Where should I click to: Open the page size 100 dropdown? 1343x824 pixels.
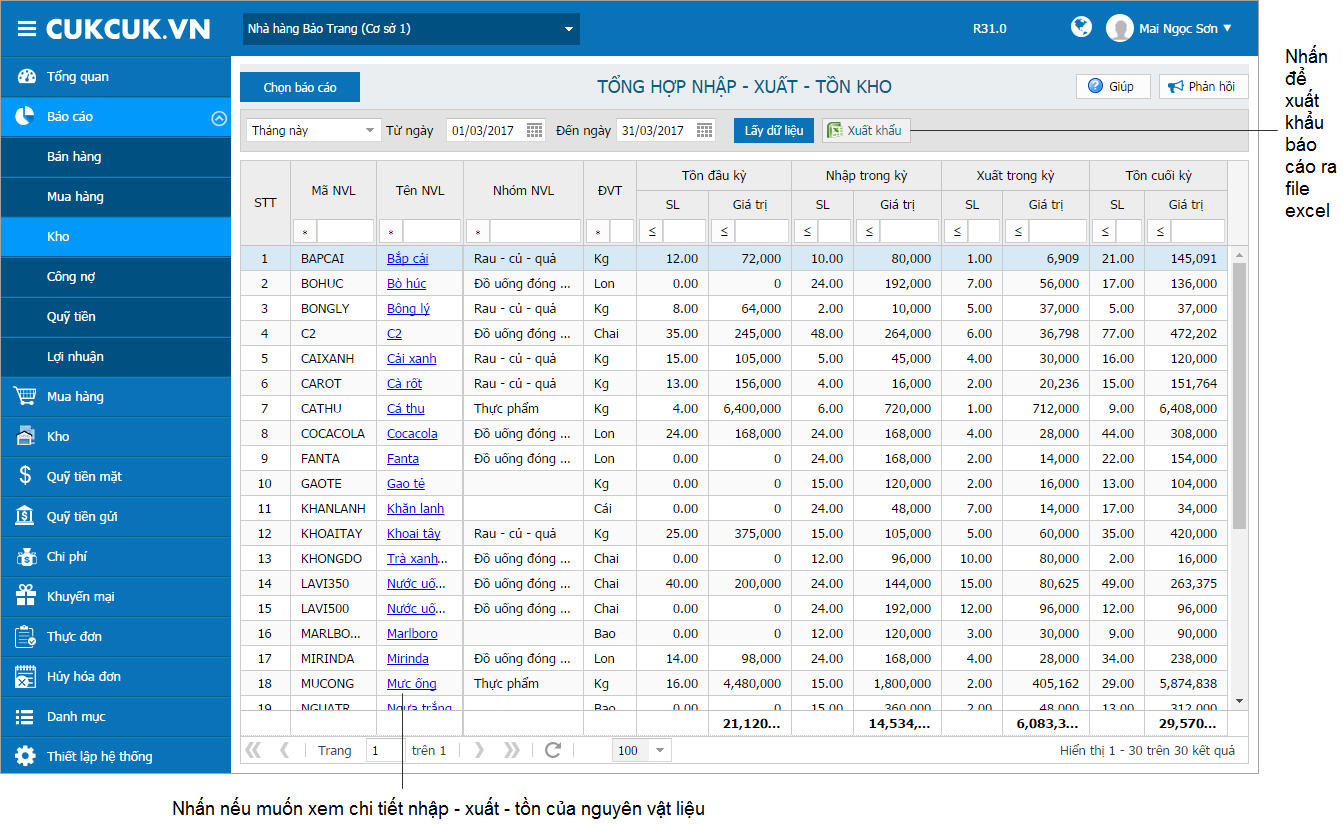click(x=660, y=750)
